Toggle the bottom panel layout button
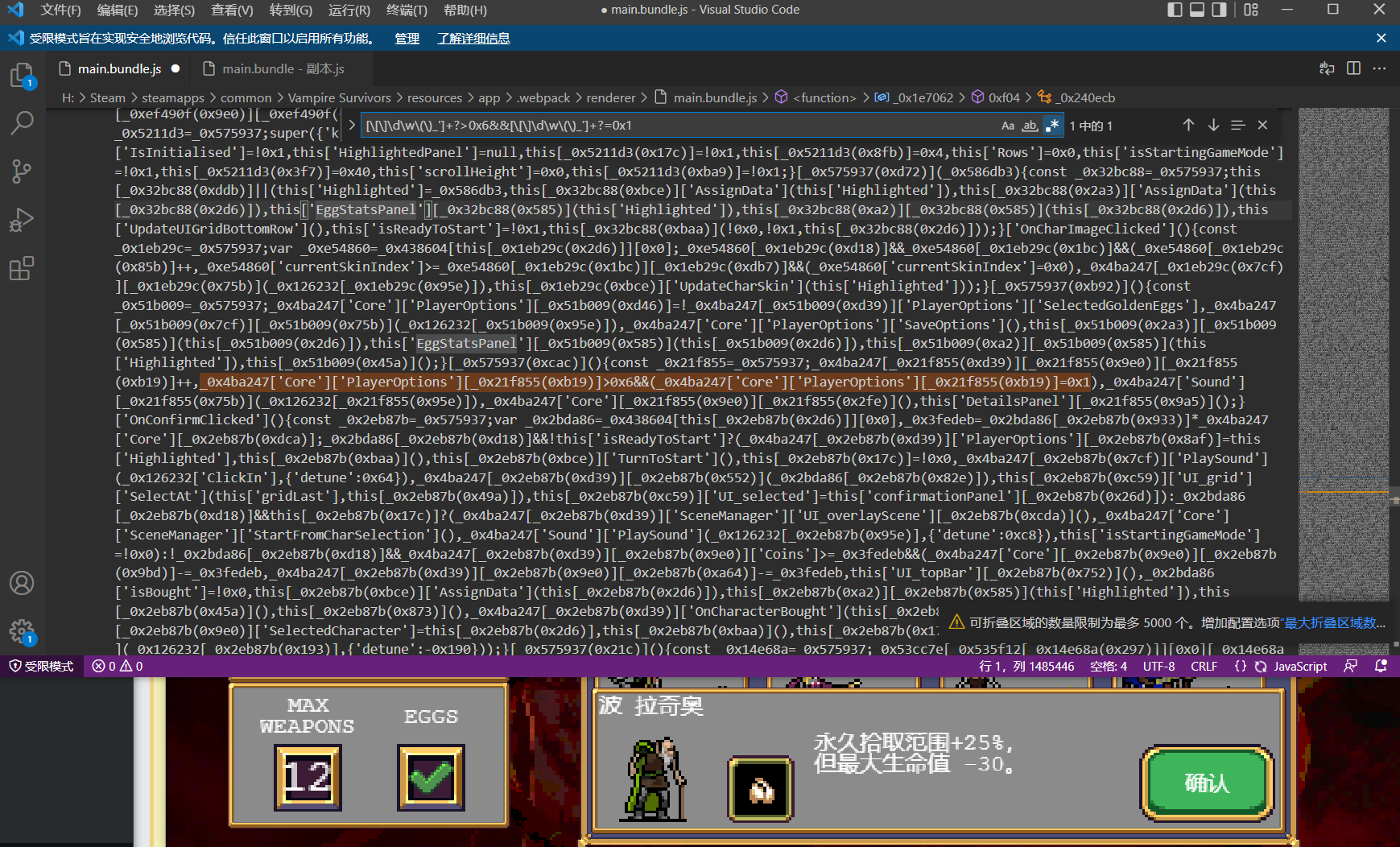1400x847 pixels. (1197, 10)
